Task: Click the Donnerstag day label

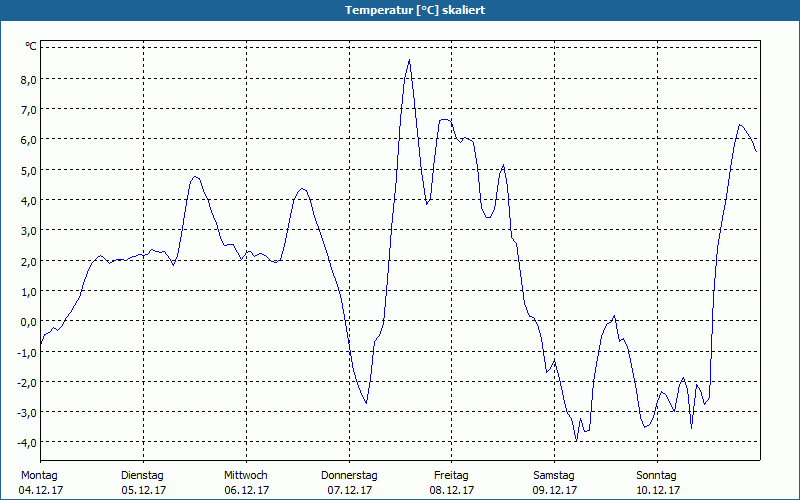Action: tap(349, 476)
